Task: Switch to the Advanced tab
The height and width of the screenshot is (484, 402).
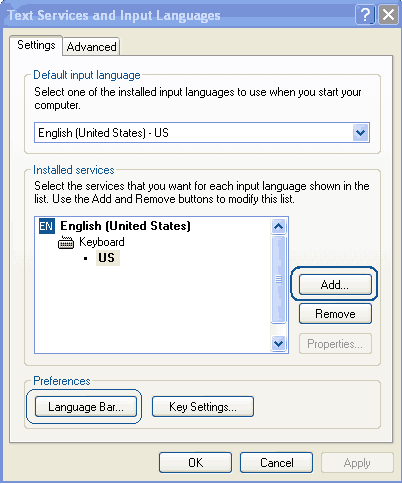Action: (x=91, y=47)
